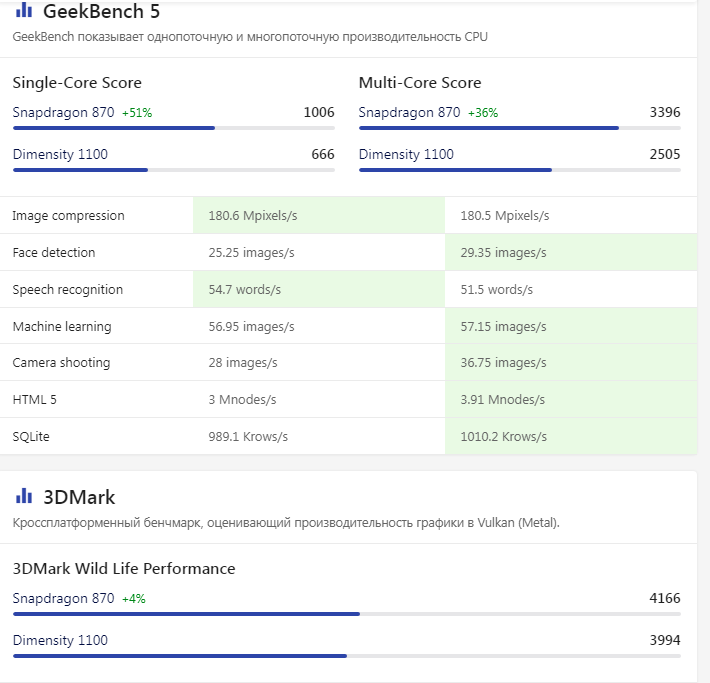The width and height of the screenshot is (710, 683).
Task: Click the 3 Mnodes/s cell
Action: (x=319, y=400)
